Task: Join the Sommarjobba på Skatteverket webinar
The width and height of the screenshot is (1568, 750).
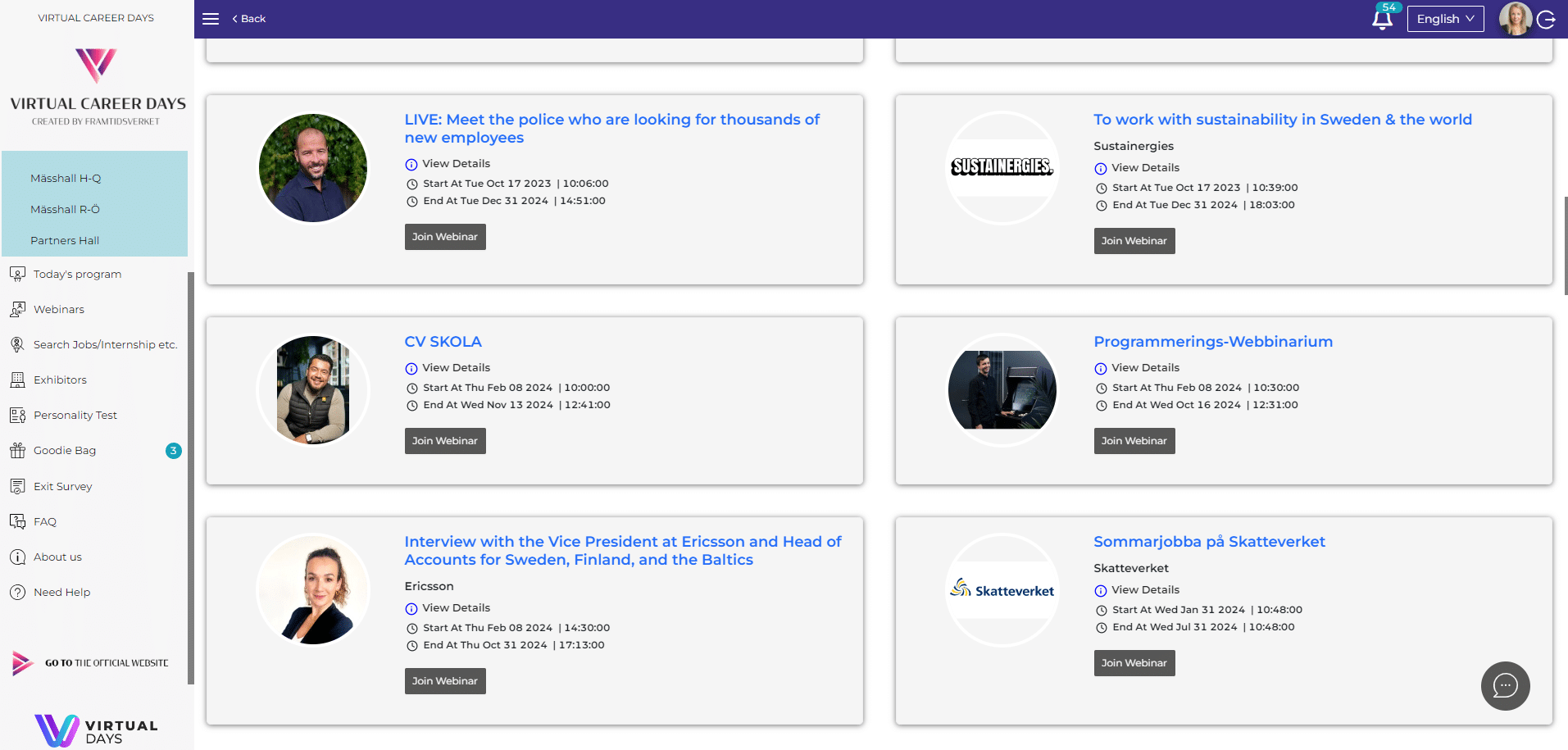Action: coord(1134,663)
